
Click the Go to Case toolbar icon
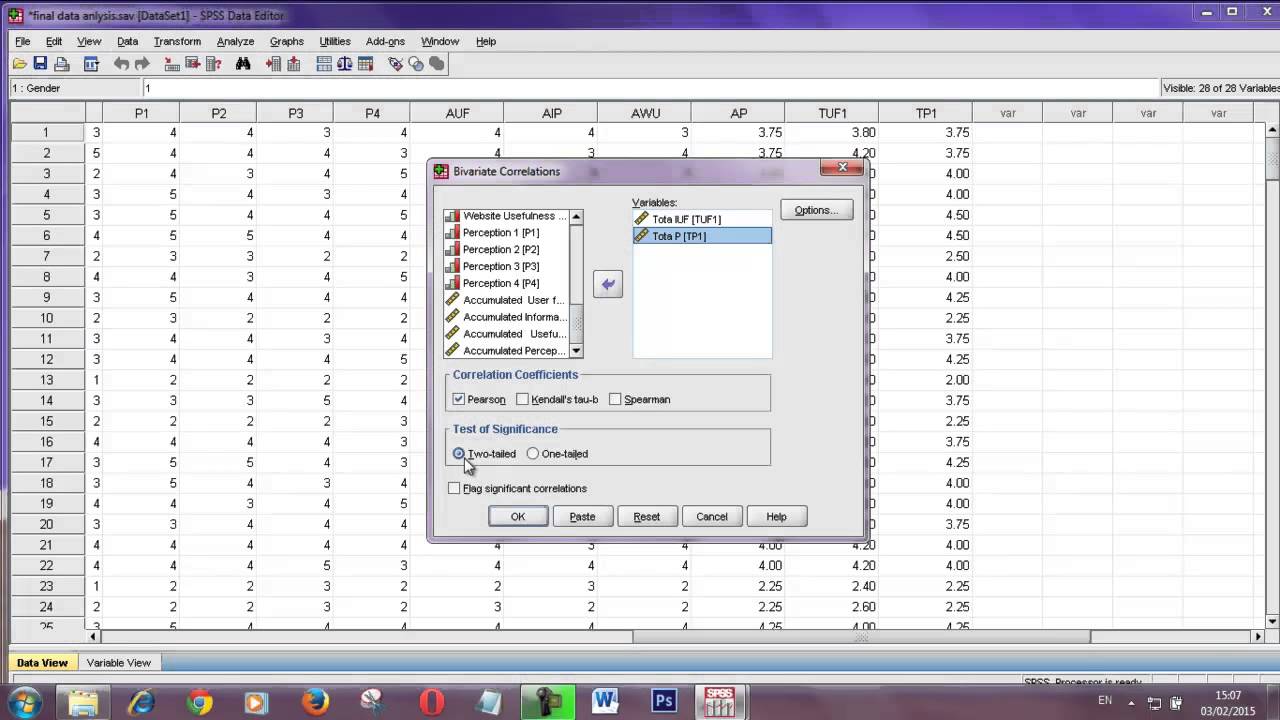tap(172, 63)
